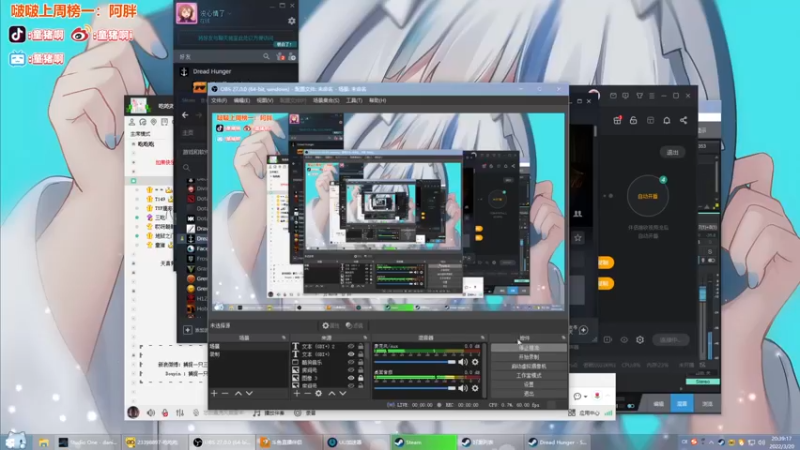Screen dimensions: 800x450
Task: Open 编辑(E) menu in OBS
Action: coord(242,101)
